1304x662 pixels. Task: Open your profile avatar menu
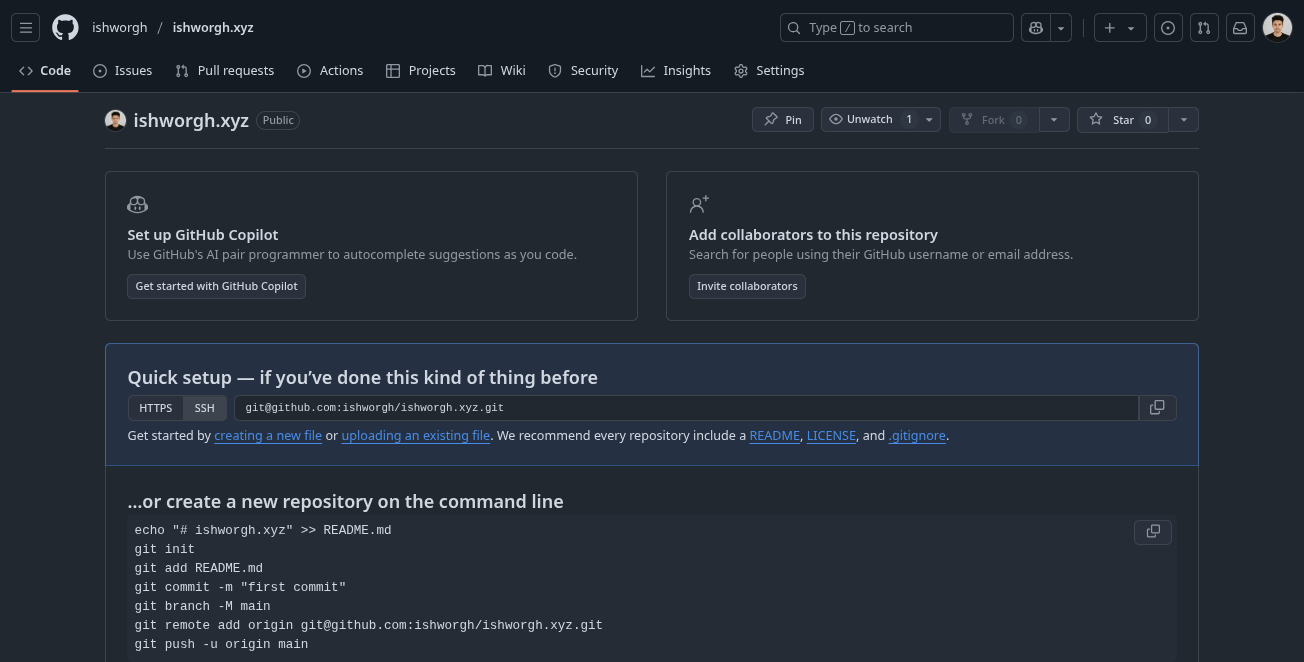click(x=1277, y=27)
